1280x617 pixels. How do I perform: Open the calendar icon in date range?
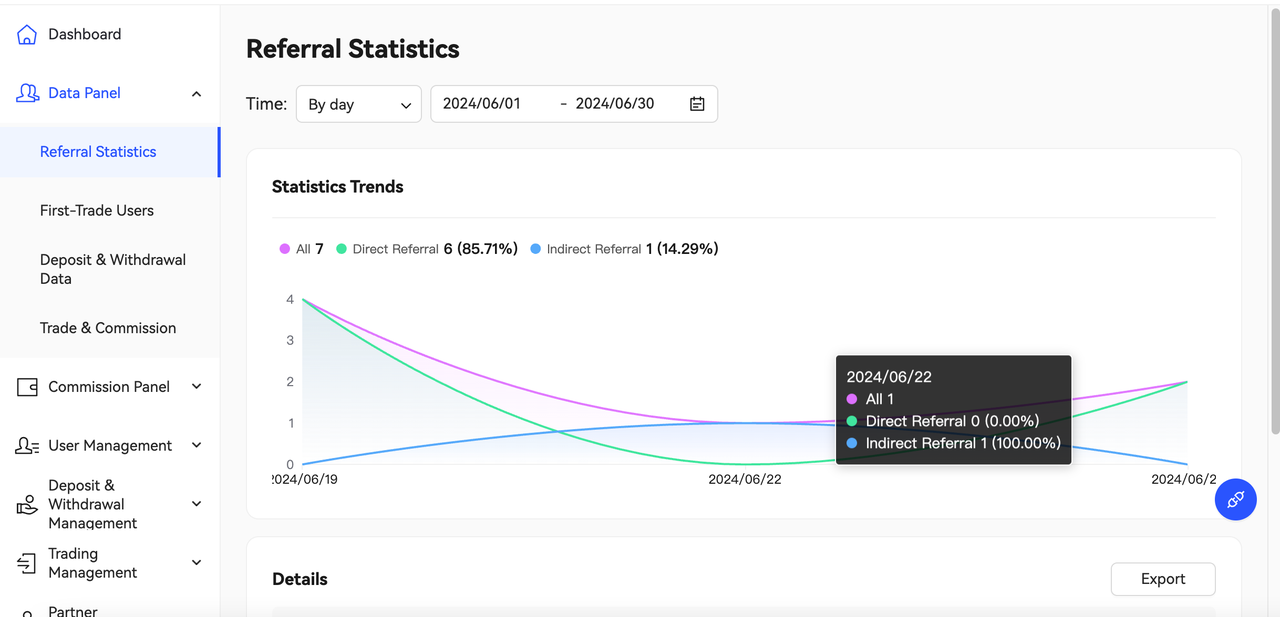697,104
